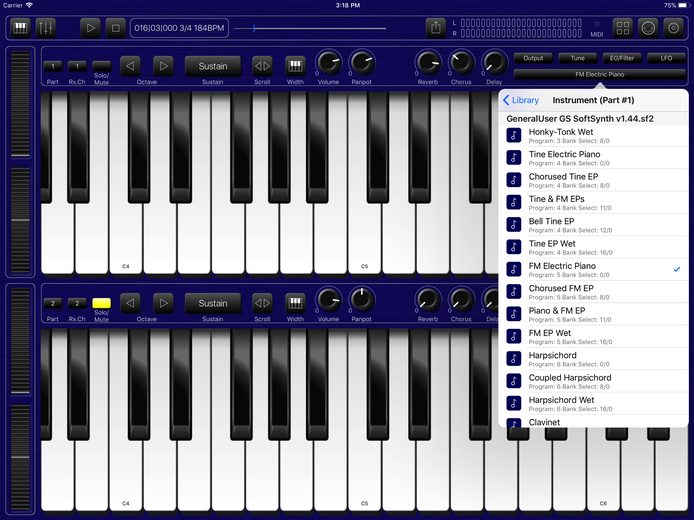
Task: Click Part 2 Reverb knob
Action: (x=428, y=300)
